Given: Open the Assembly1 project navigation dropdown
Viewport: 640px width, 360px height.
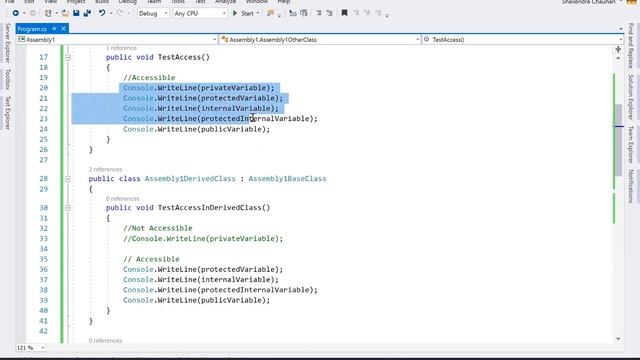Looking at the screenshot, I should point(117,40).
